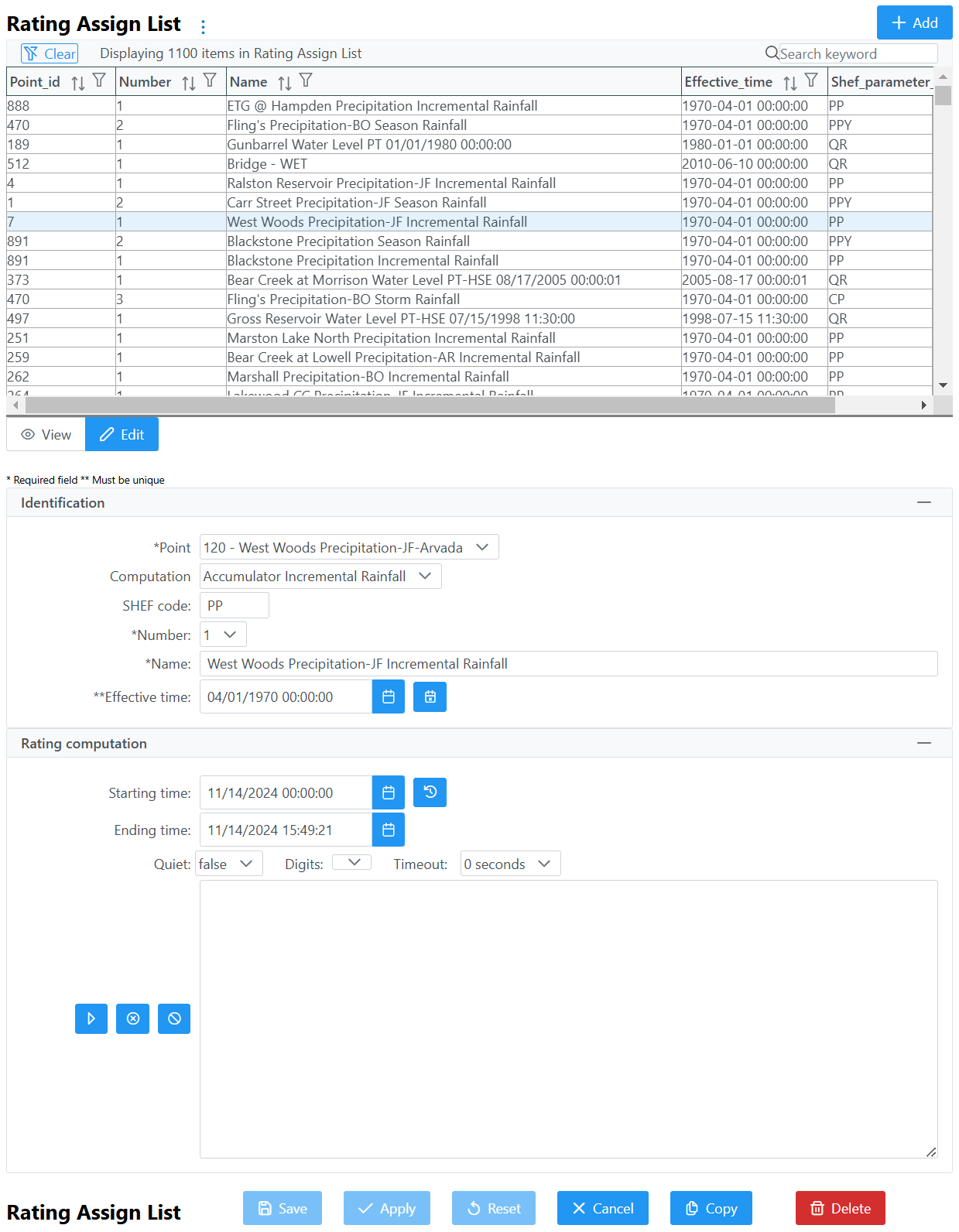959x1232 pixels.
Task: Clear all table filters
Action: coord(50,53)
